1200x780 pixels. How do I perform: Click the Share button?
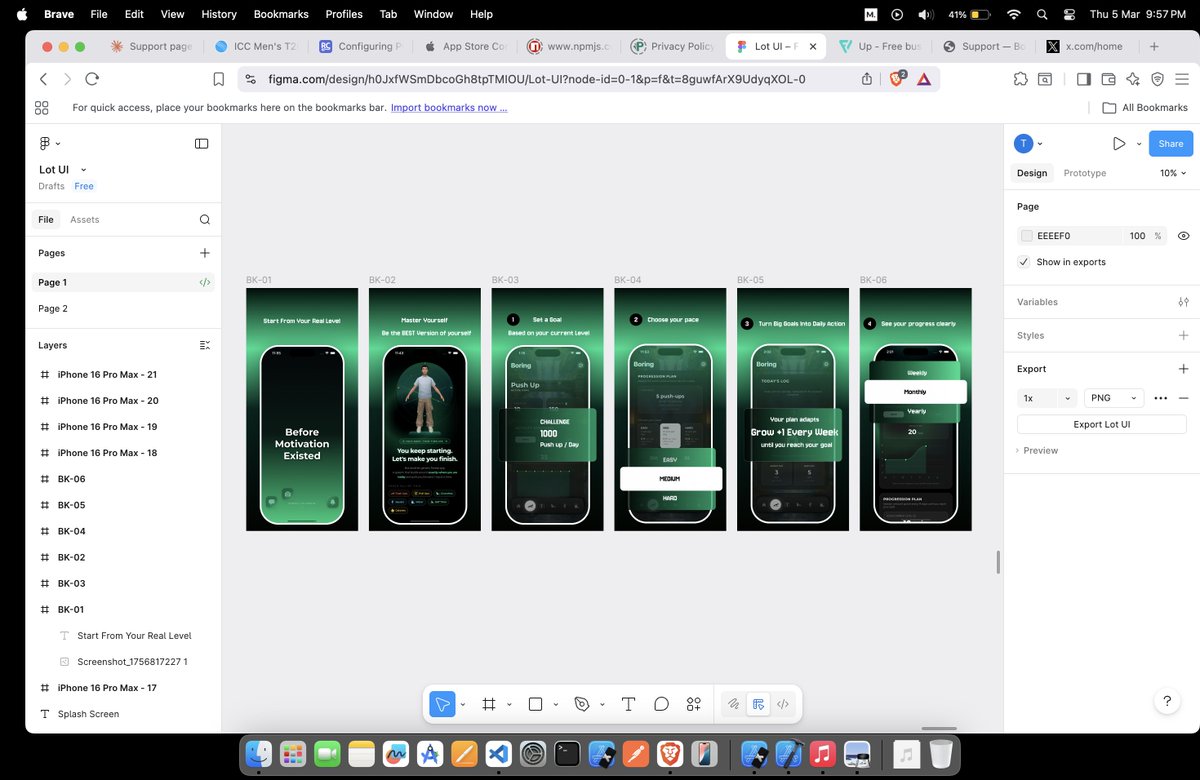tap(1170, 144)
